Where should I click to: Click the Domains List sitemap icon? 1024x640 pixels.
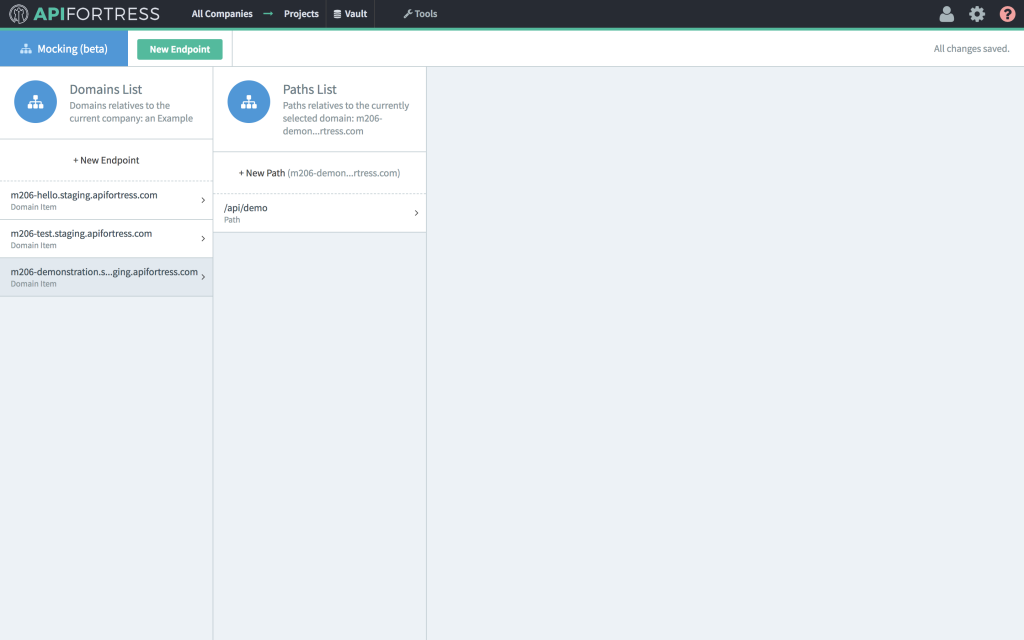(35, 101)
